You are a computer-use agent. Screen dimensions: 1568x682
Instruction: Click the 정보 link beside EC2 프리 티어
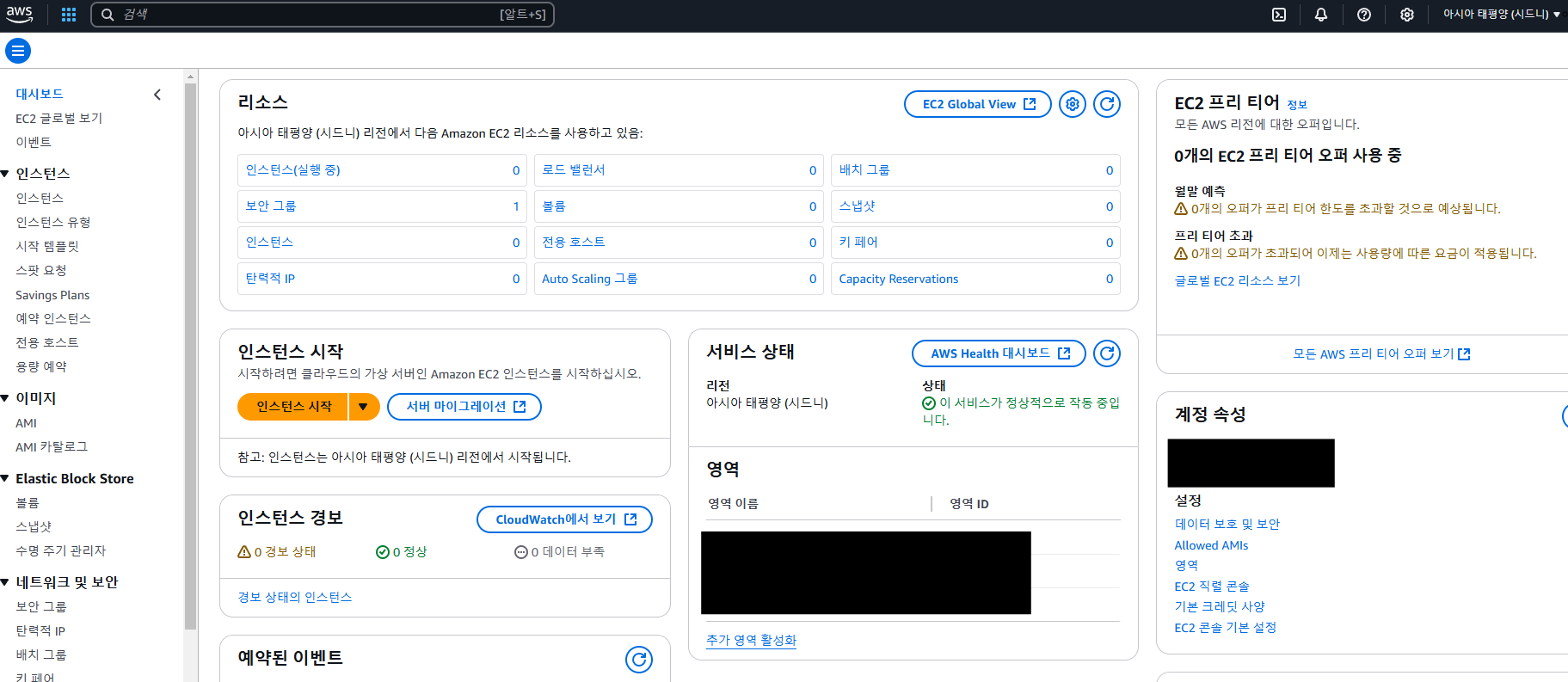[x=1297, y=105]
